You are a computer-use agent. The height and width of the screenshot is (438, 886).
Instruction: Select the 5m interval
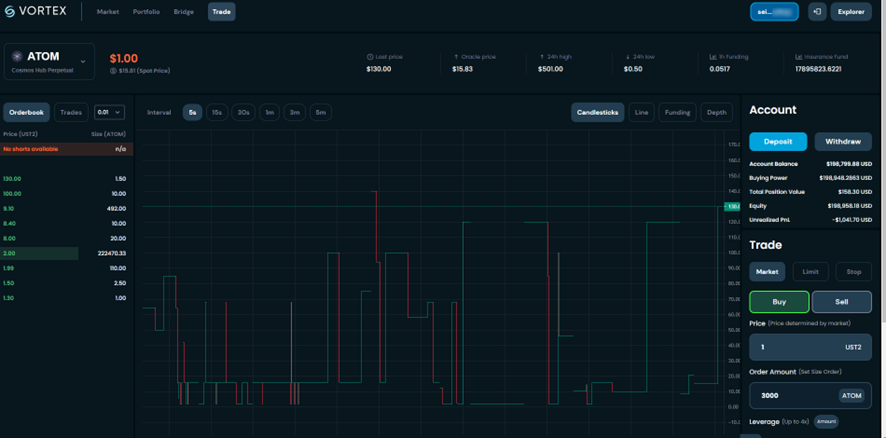click(x=320, y=112)
